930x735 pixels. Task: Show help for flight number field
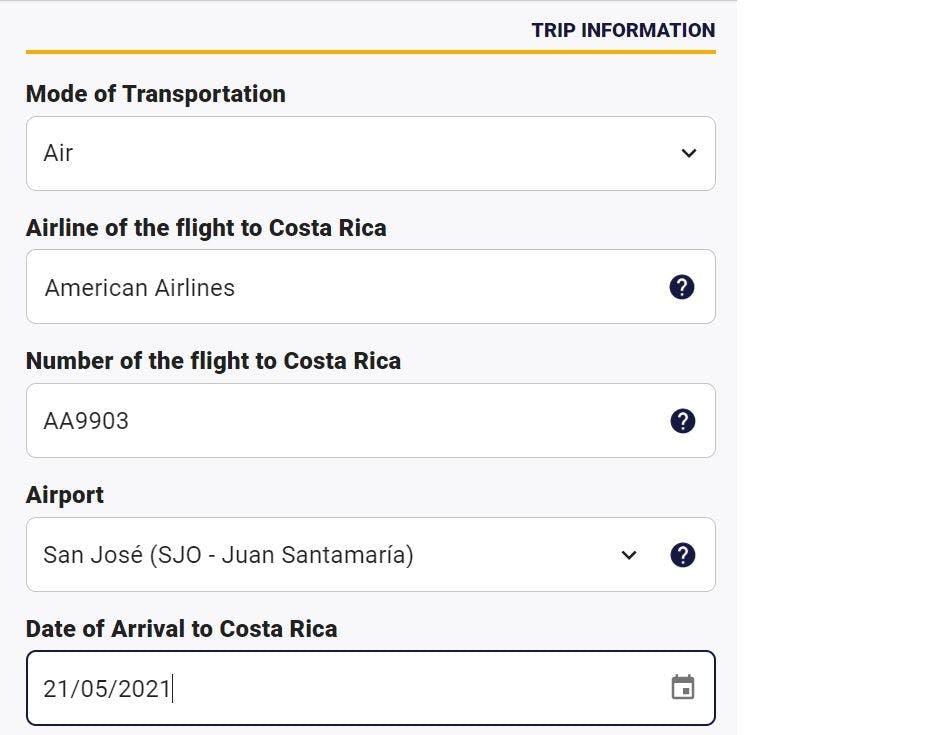[683, 421]
